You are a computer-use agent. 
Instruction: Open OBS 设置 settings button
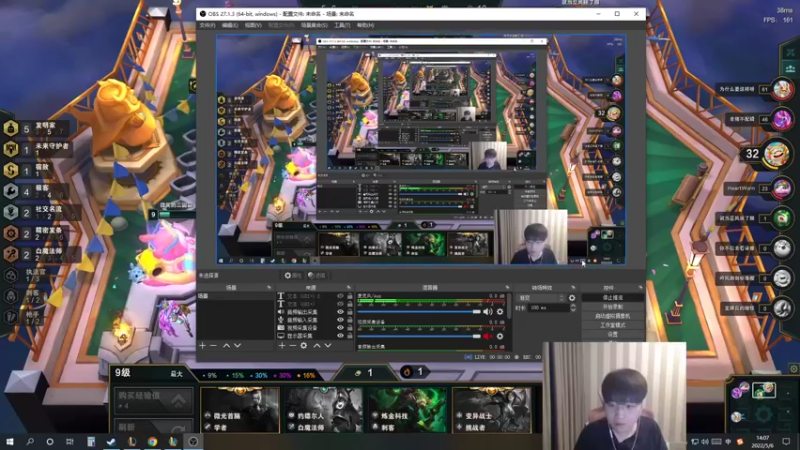(x=613, y=334)
